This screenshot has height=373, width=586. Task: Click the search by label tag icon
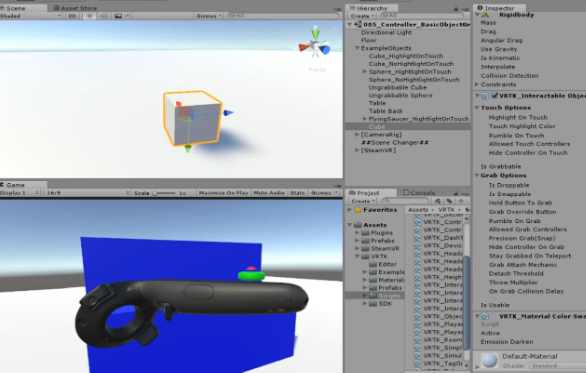(449, 201)
